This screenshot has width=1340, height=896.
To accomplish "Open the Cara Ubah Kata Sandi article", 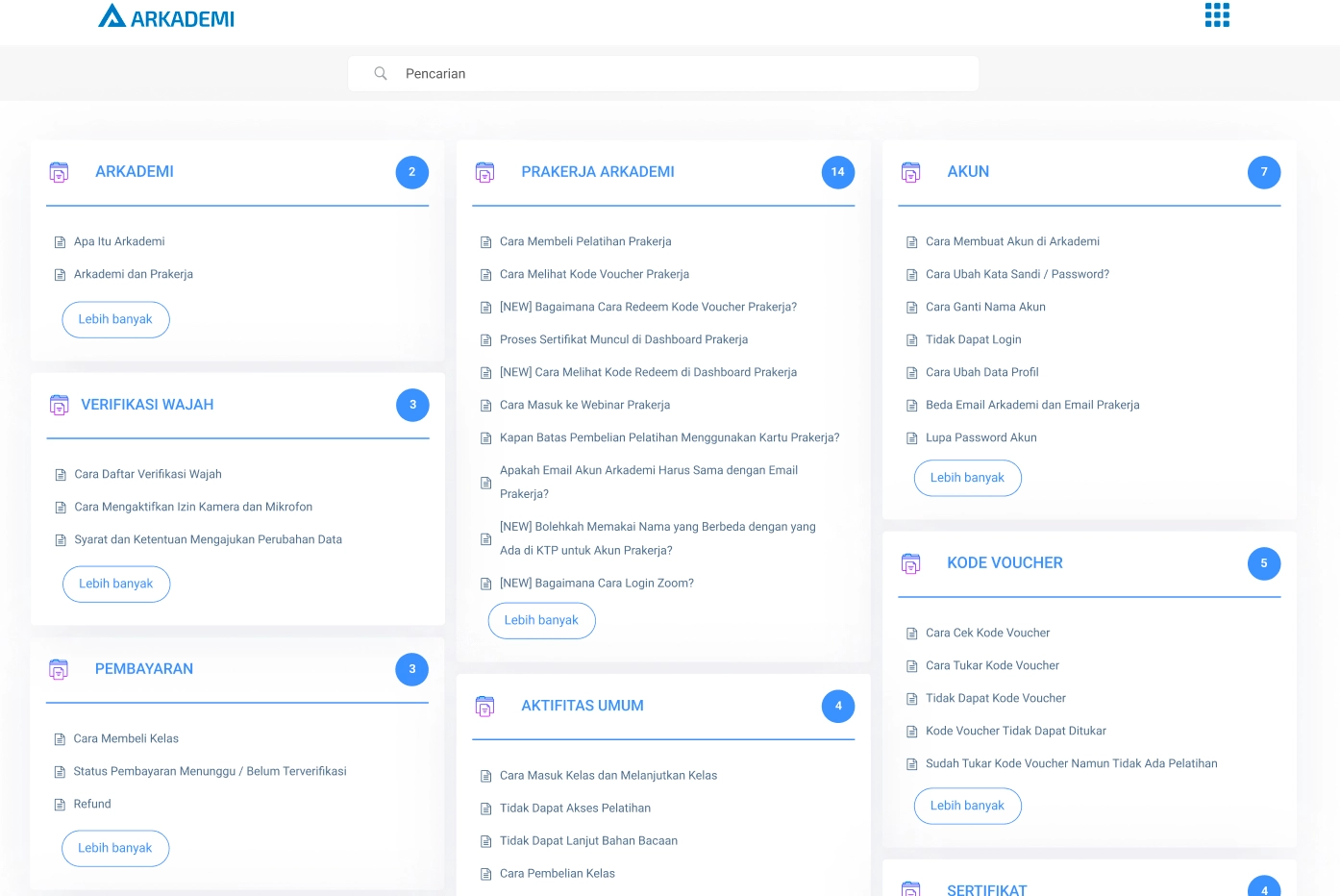I will [1017, 274].
